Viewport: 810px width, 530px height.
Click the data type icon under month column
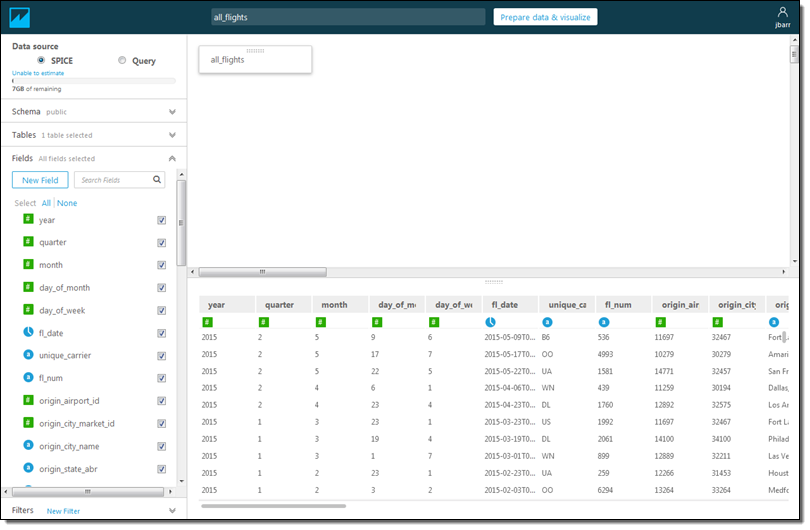pyautogui.click(x=320, y=322)
